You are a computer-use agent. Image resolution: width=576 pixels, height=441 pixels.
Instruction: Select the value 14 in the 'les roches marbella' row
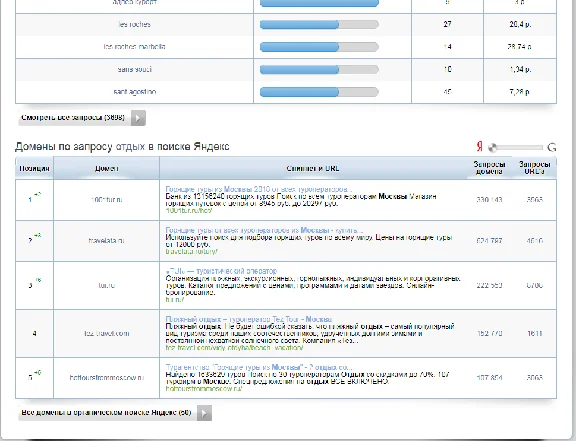pyautogui.click(x=447, y=47)
